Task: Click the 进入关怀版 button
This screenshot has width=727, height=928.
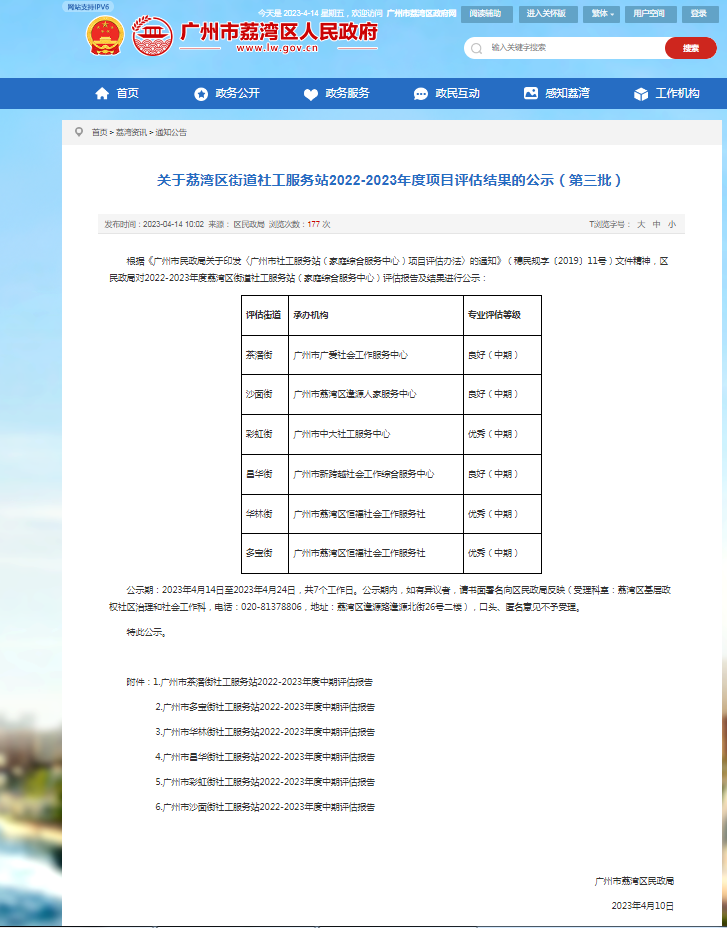Action: coord(548,14)
